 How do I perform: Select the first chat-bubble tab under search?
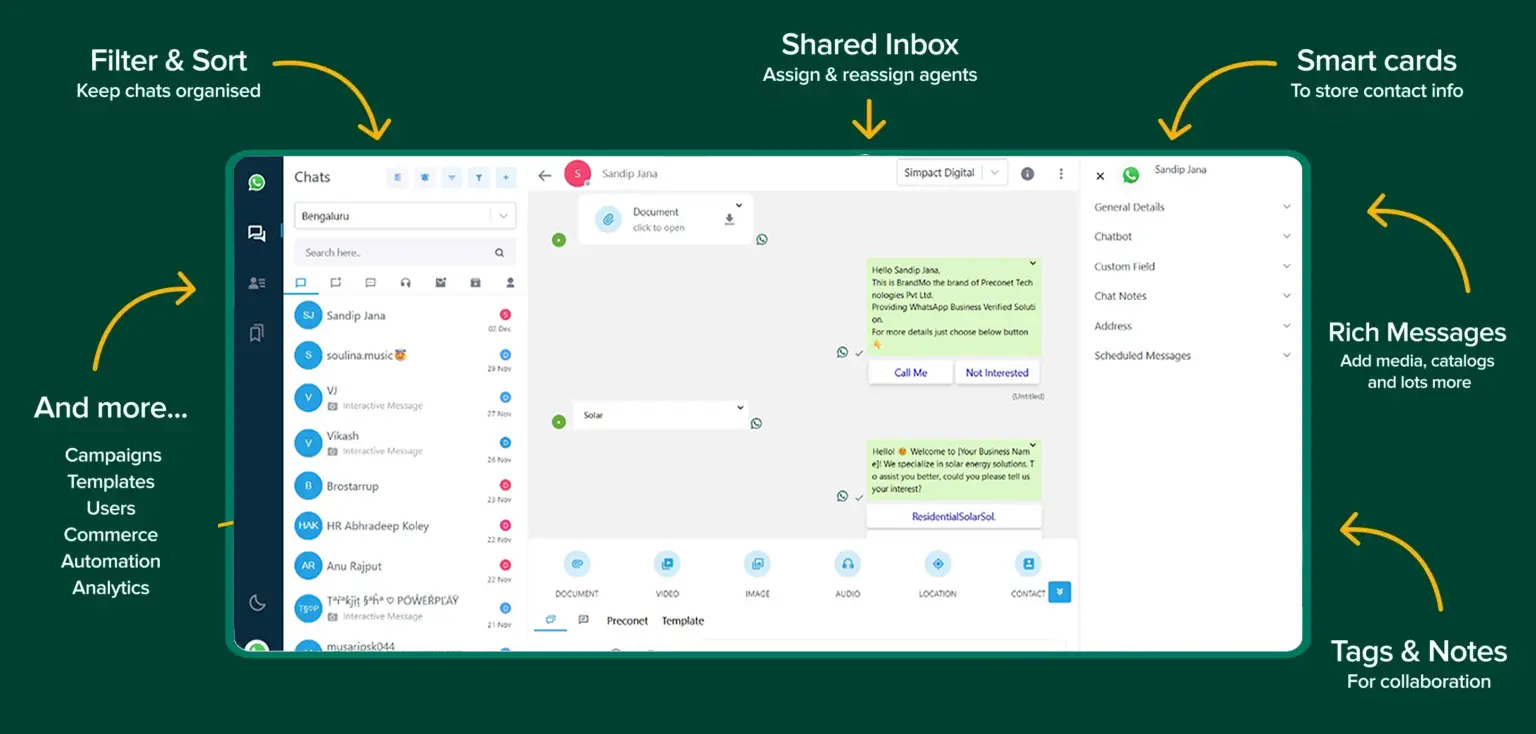(x=300, y=283)
